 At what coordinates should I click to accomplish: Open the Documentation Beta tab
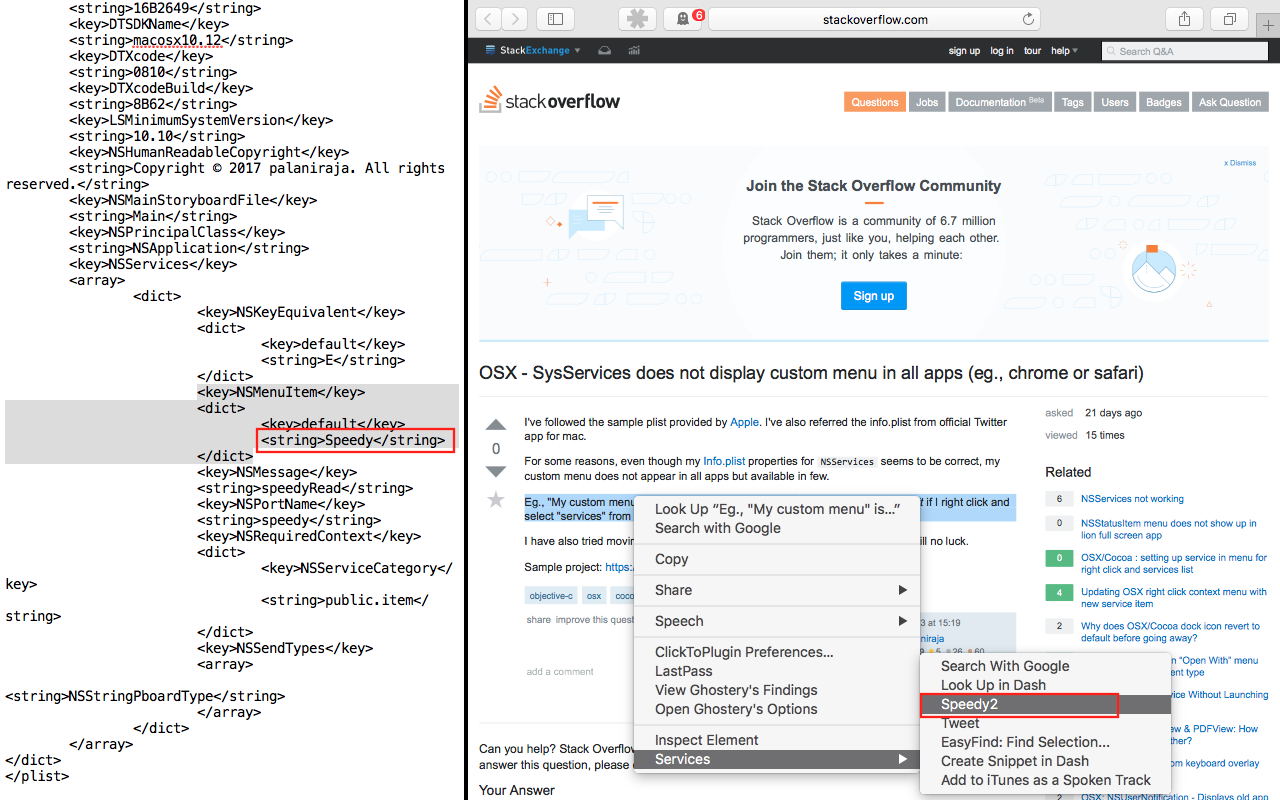(999, 102)
